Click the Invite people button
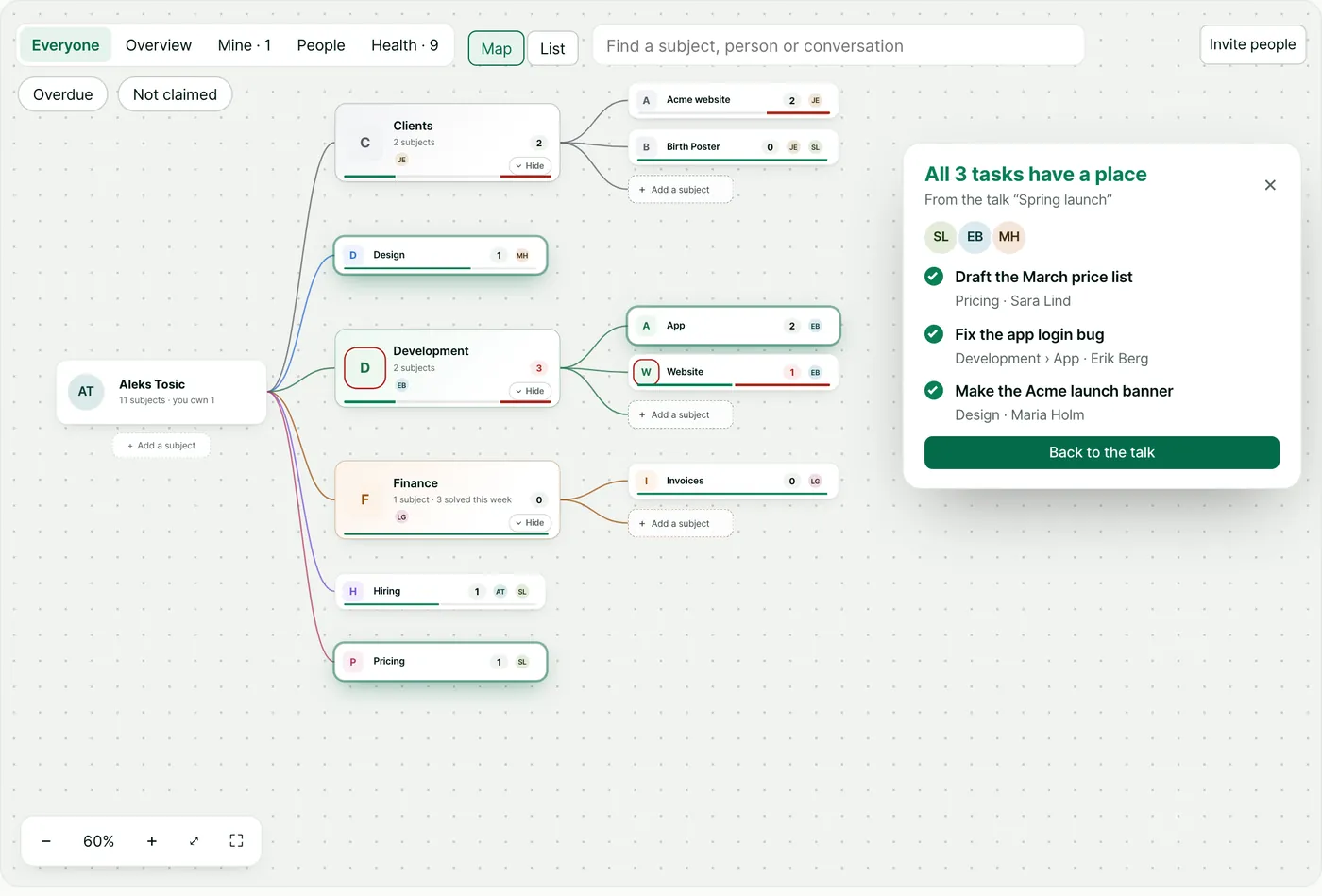Screen dimensions: 1322x896 point(1253,44)
